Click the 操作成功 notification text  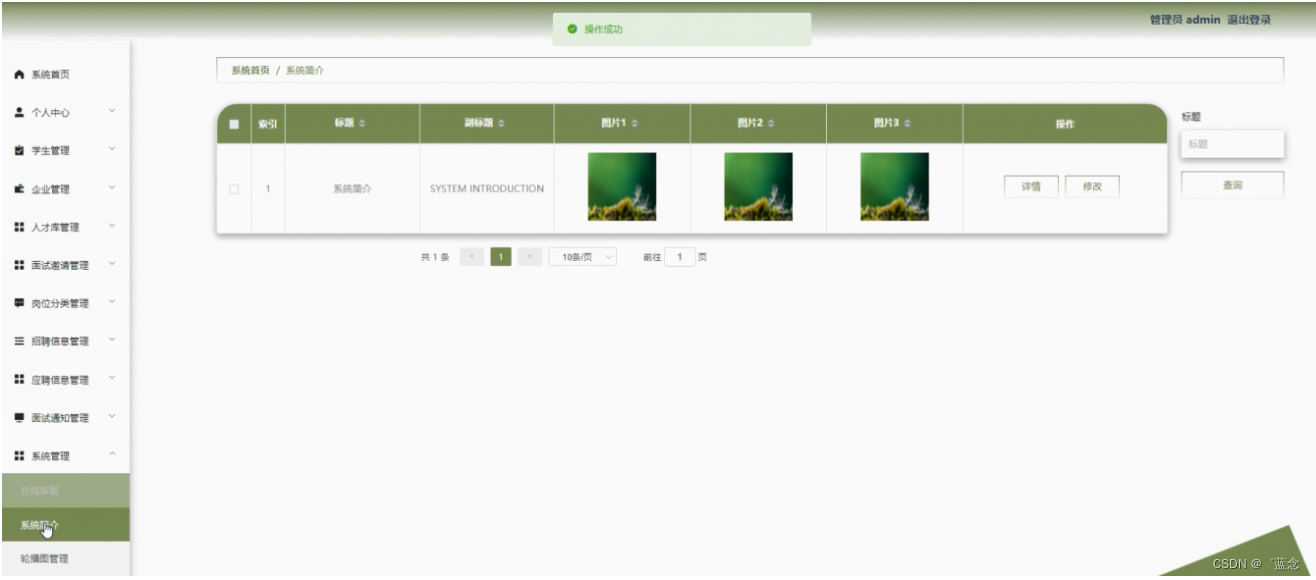coord(603,30)
